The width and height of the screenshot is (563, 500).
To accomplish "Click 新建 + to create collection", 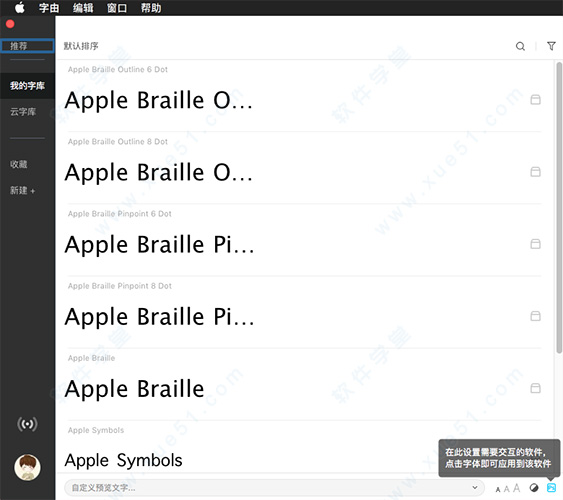I will [x=22, y=191].
